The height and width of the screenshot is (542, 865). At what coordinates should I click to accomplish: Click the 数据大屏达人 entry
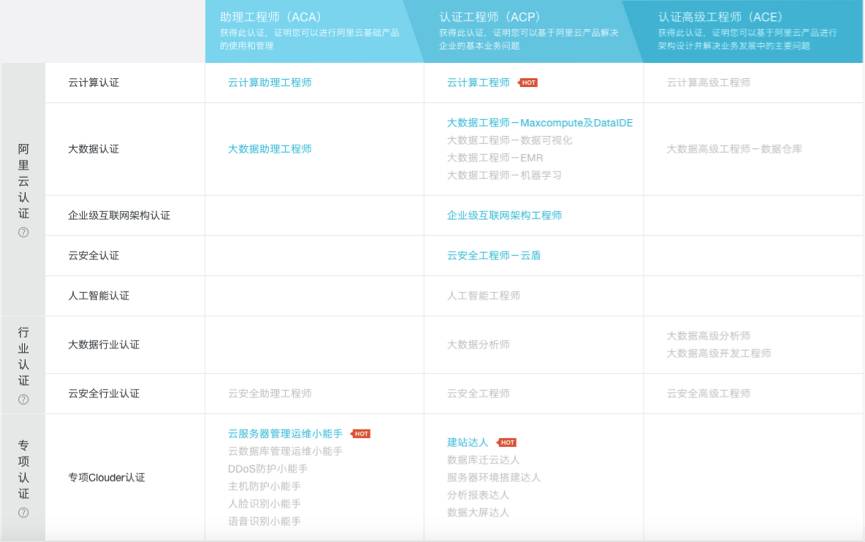(x=478, y=513)
